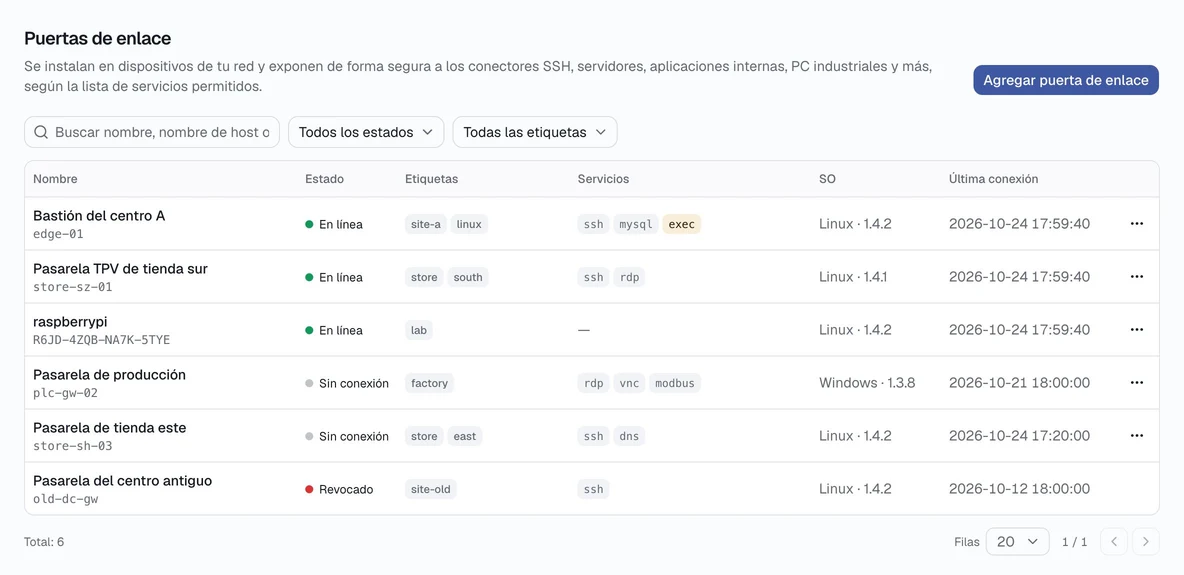Click the site-a tag
Viewport: 1184px width, 575px height.
click(426, 224)
